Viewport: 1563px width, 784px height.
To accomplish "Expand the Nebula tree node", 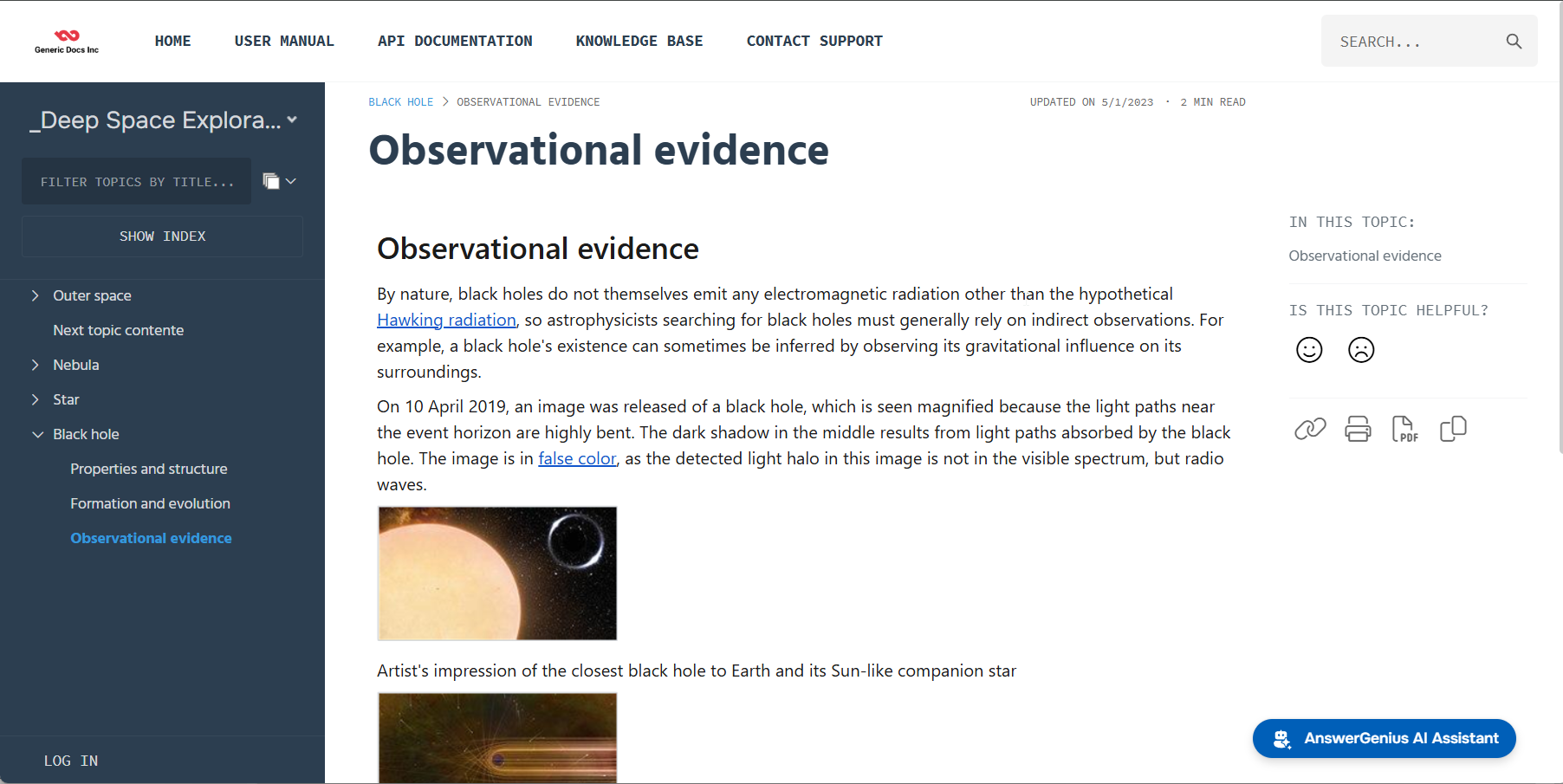I will 36,365.
